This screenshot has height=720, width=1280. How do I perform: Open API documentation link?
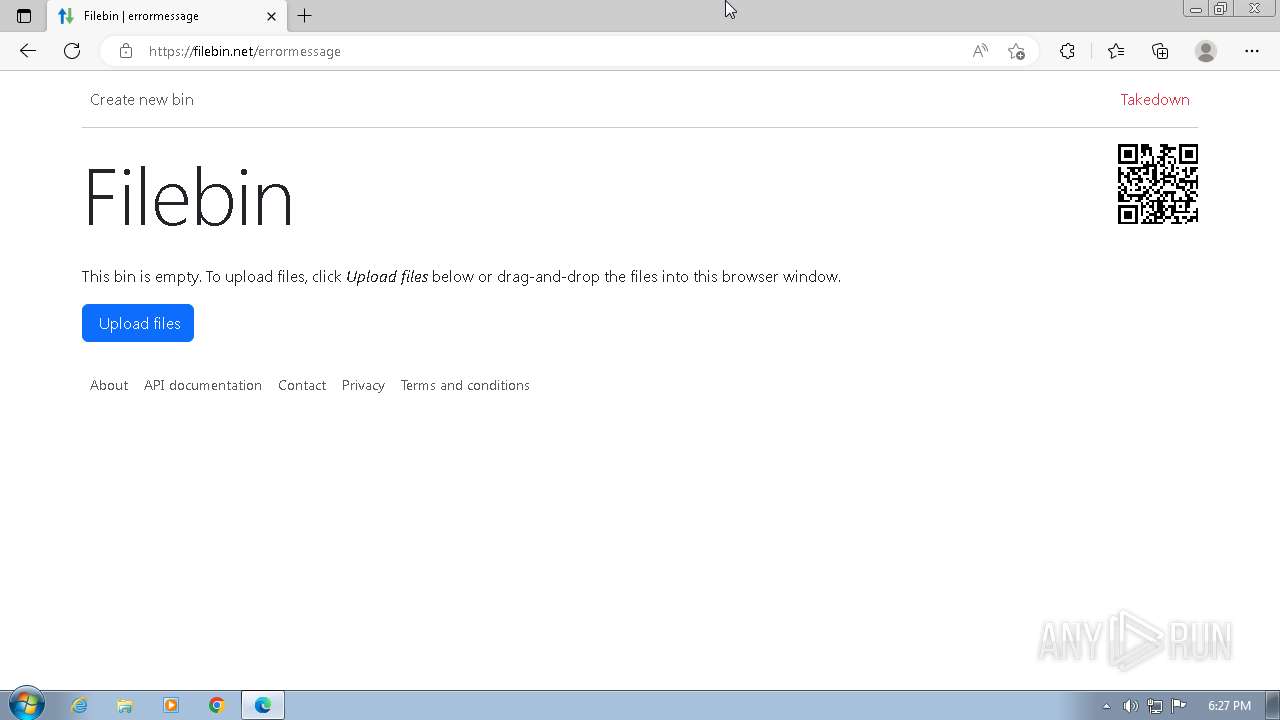point(203,385)
